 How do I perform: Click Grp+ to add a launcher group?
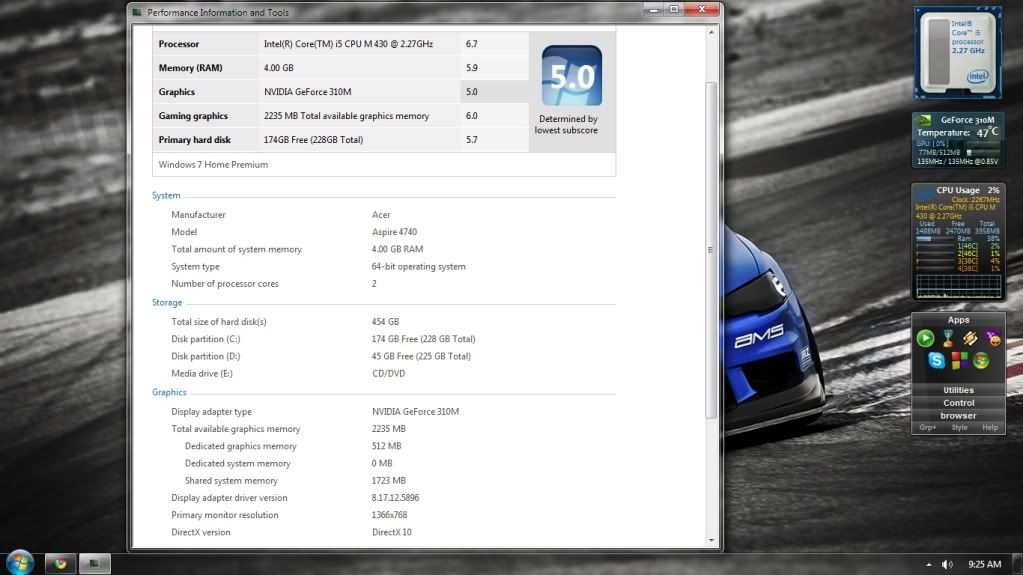[x=928, y=427]
